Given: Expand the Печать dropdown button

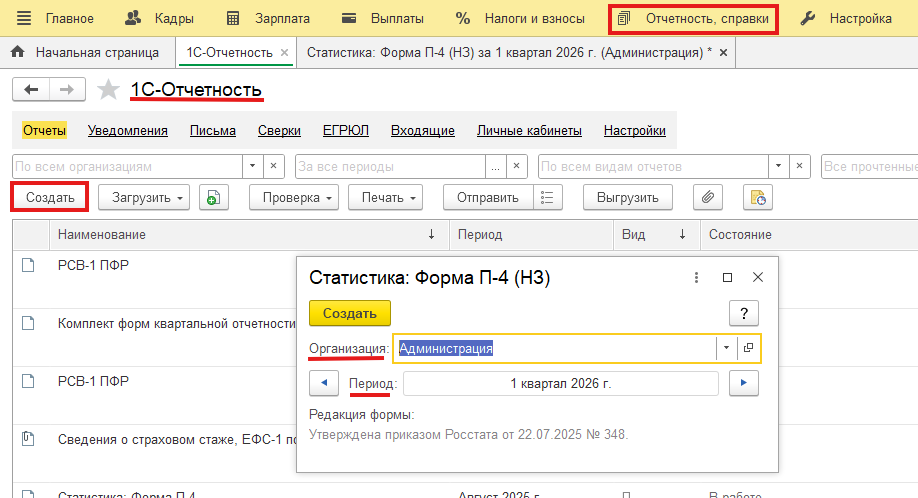Looking at the screenshot, I should [x=385, y=197].
